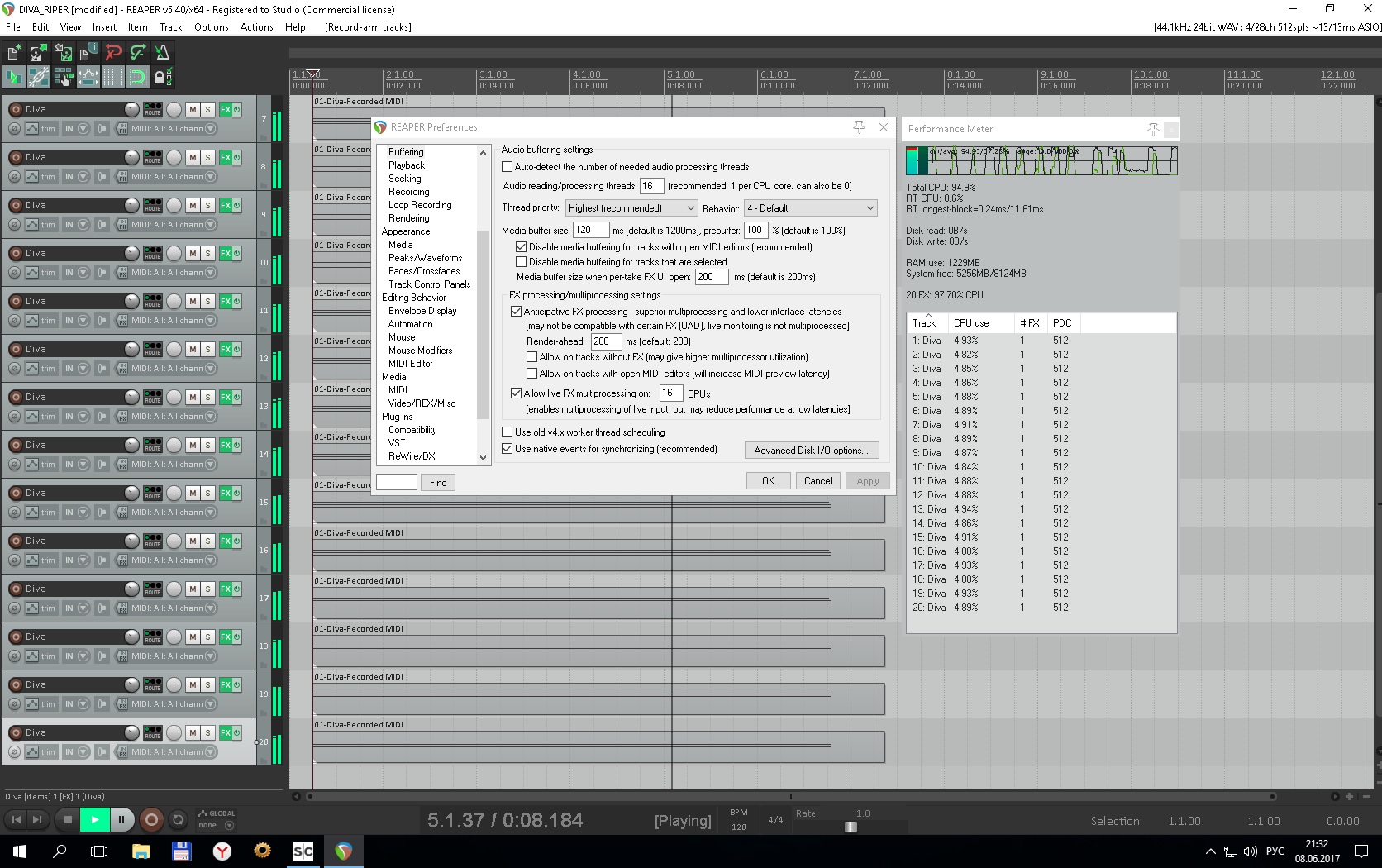Click the Undo toolbar icon
The width and height of the screenshot is (1382, 868).
(x=113, y=53)
